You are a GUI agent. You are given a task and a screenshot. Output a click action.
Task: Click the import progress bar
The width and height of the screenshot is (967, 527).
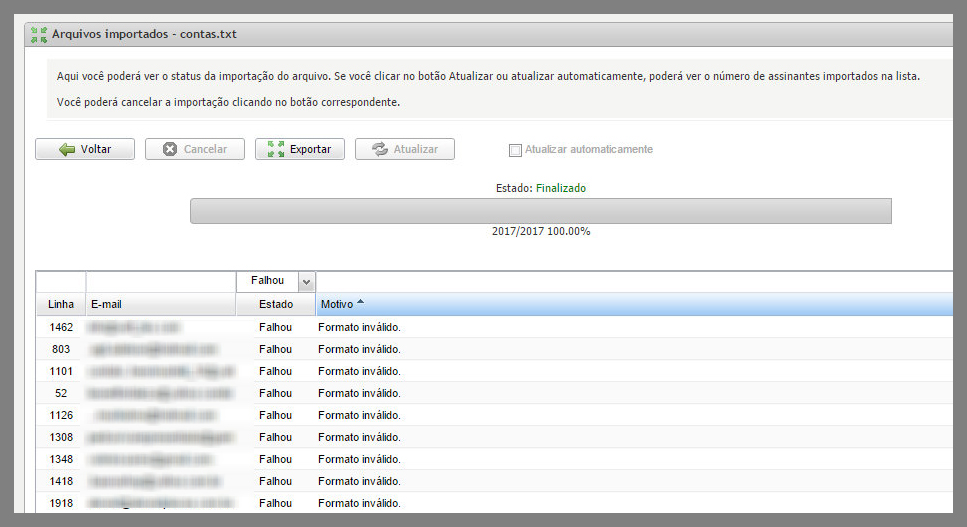tap(541, 211)
